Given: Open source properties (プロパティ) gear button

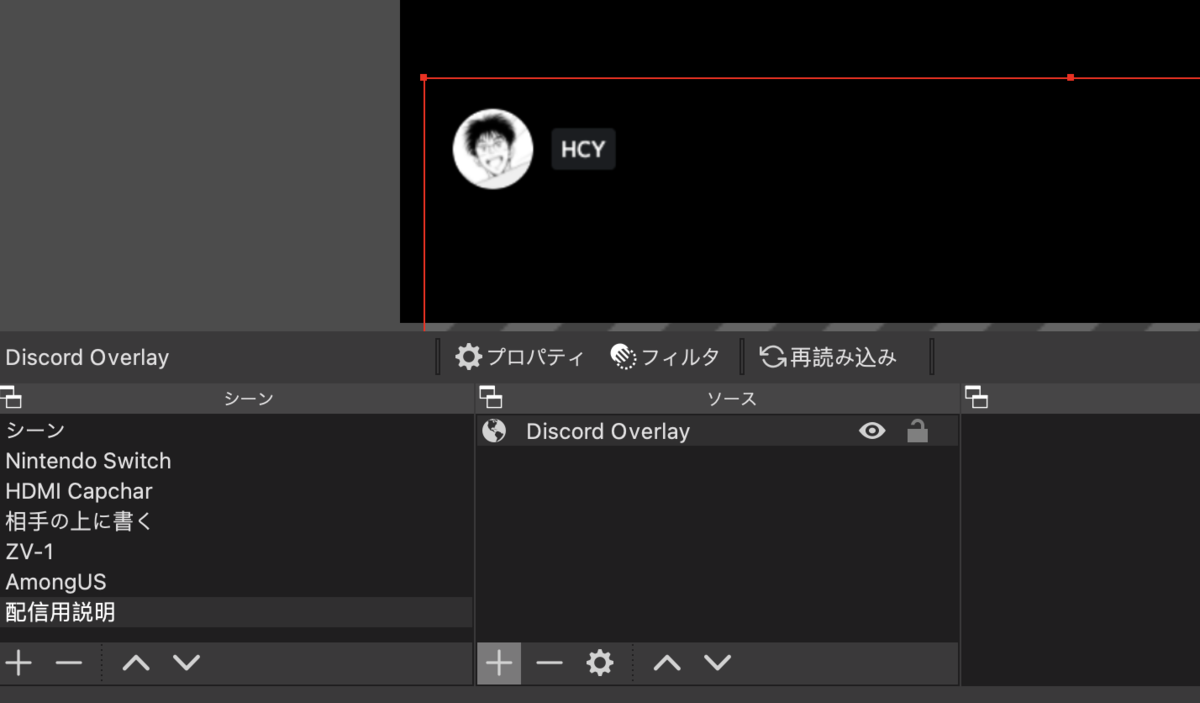Looking at the screenshot, I should pyautogui.click(x=519, y=357).
